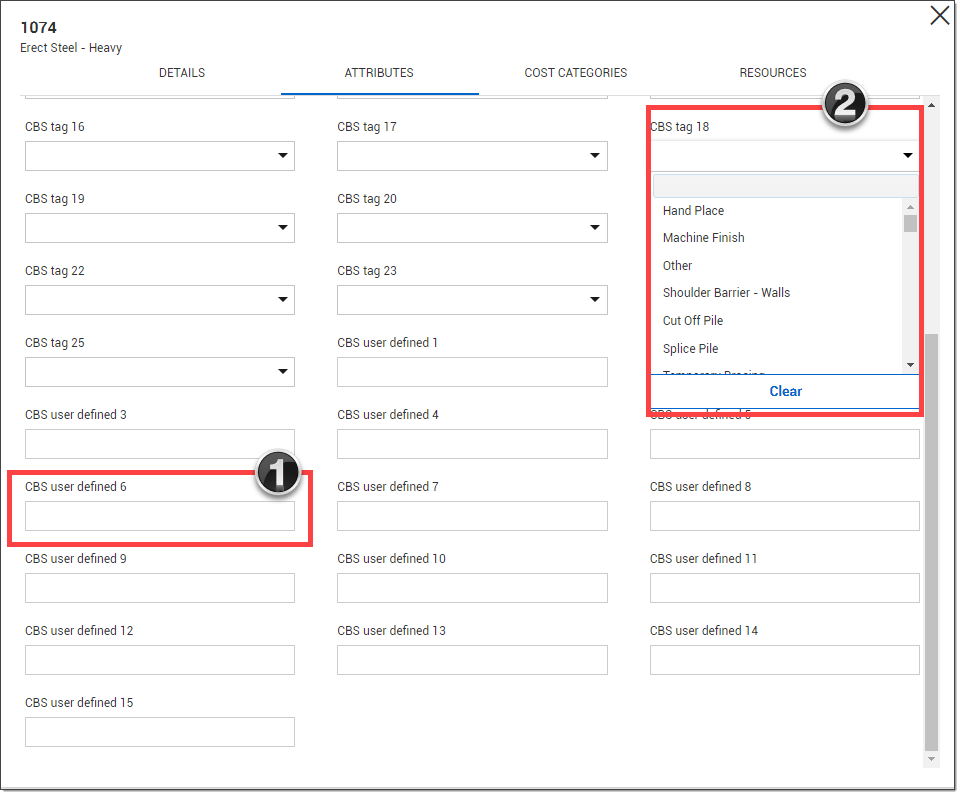Focus the CBS user defined 6 field
The image size is (960, 795).
tap(160, 516)
